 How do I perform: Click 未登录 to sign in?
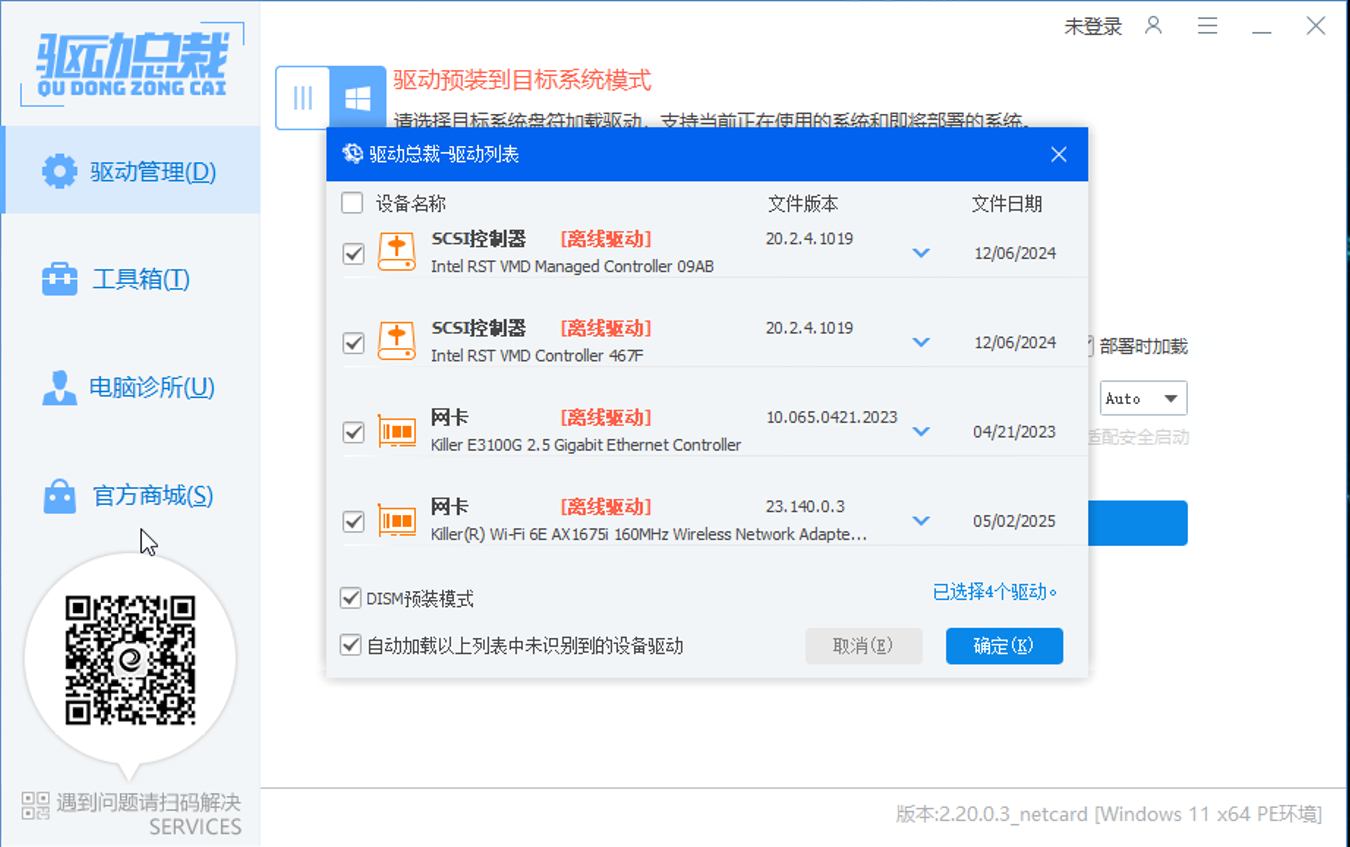tap(1093, 26)
